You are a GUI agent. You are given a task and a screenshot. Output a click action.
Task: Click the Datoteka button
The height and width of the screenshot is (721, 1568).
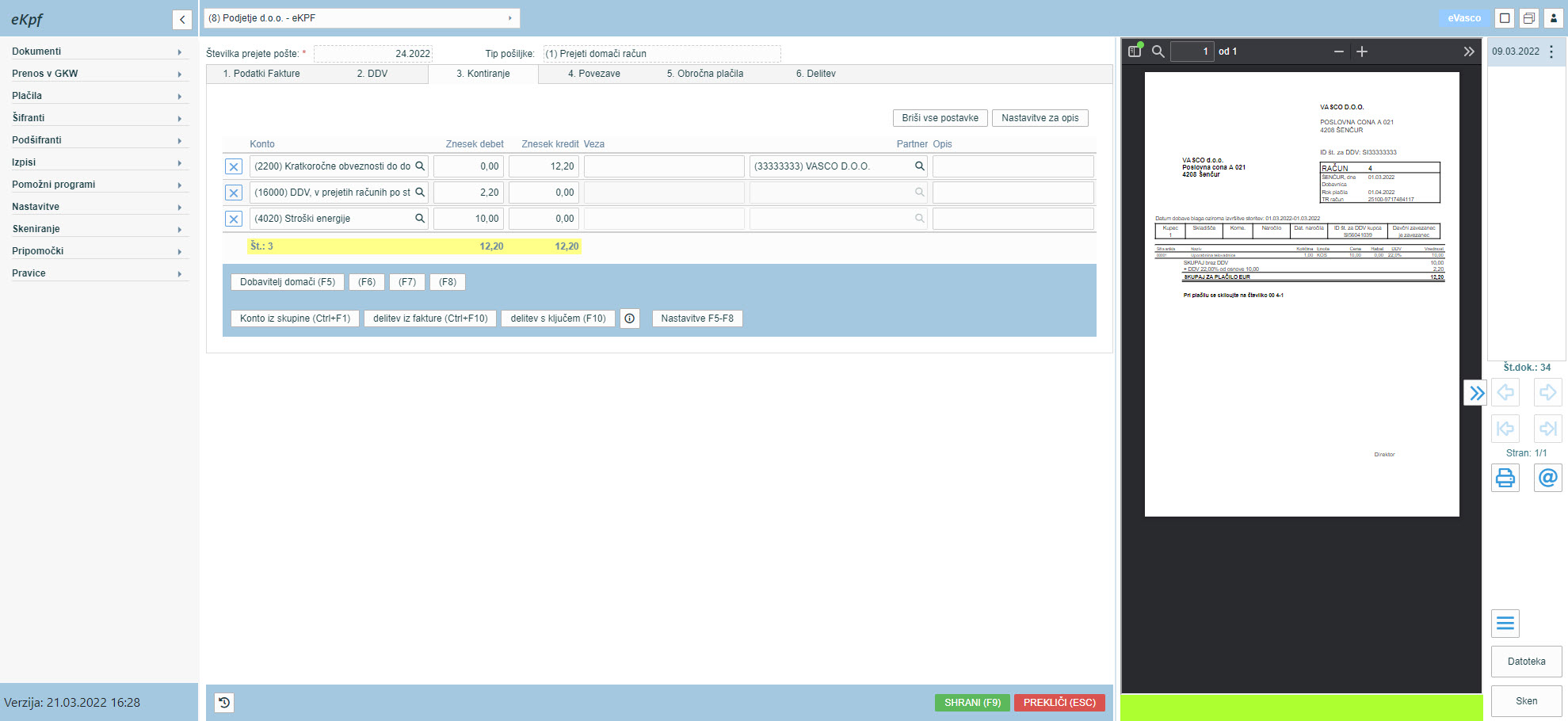click(x=1526, y=662)
